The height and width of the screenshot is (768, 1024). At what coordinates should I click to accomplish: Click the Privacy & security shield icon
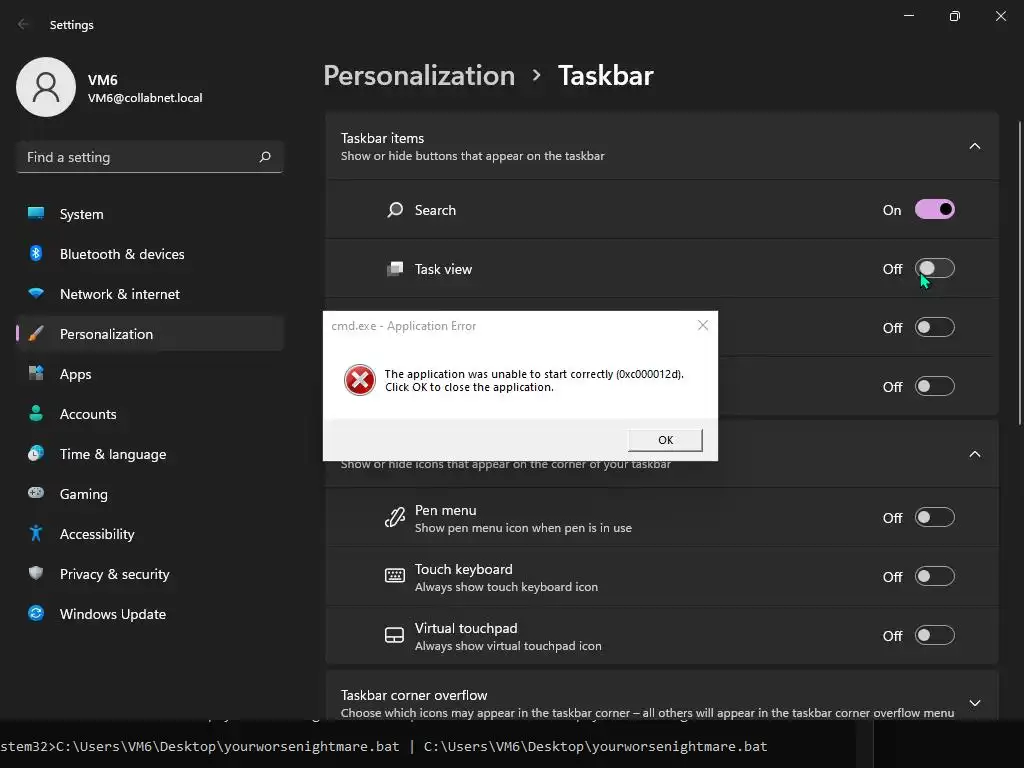coord(36,573)
